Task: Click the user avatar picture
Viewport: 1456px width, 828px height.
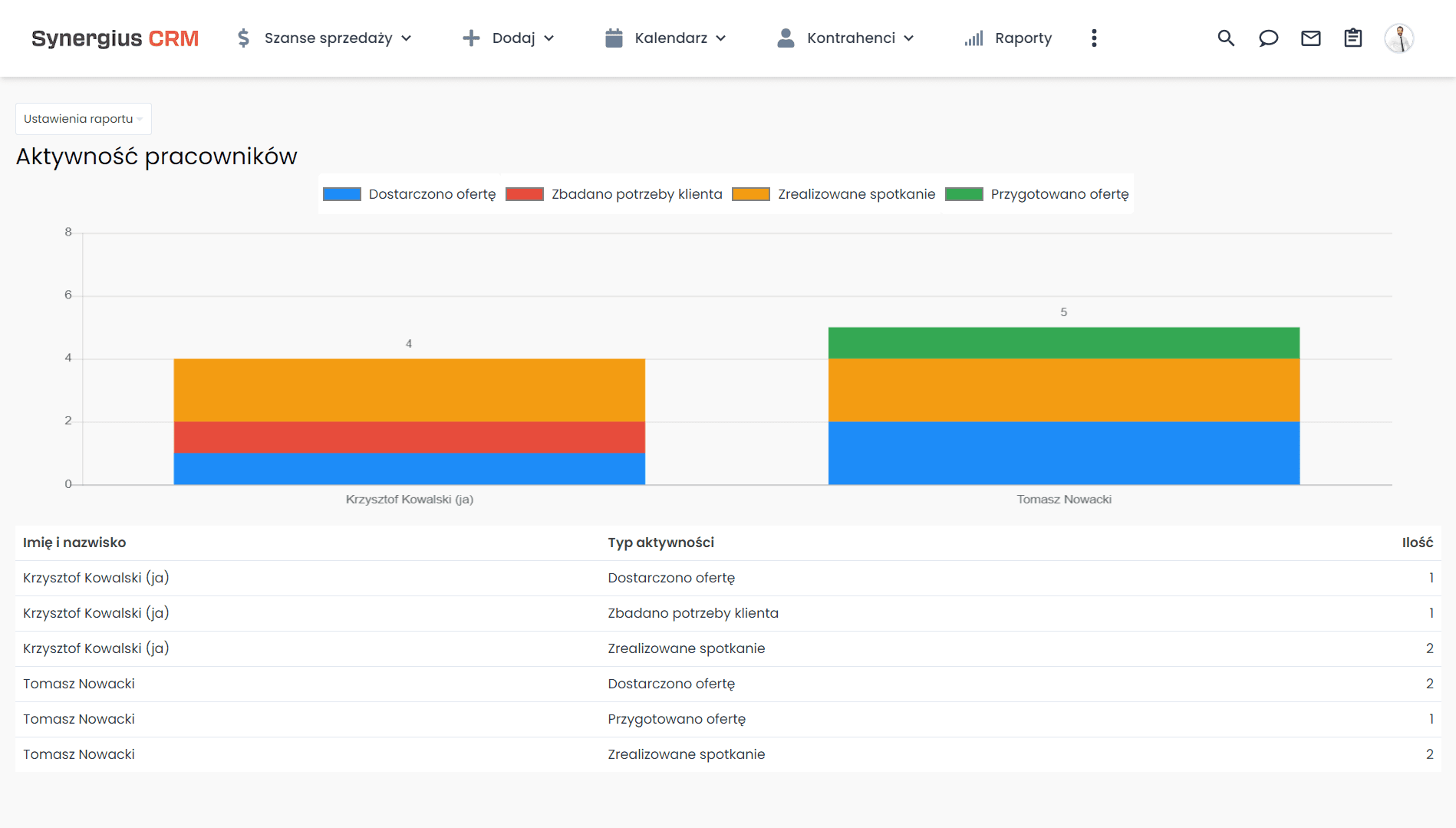Action: click(x=1398, y=38)
